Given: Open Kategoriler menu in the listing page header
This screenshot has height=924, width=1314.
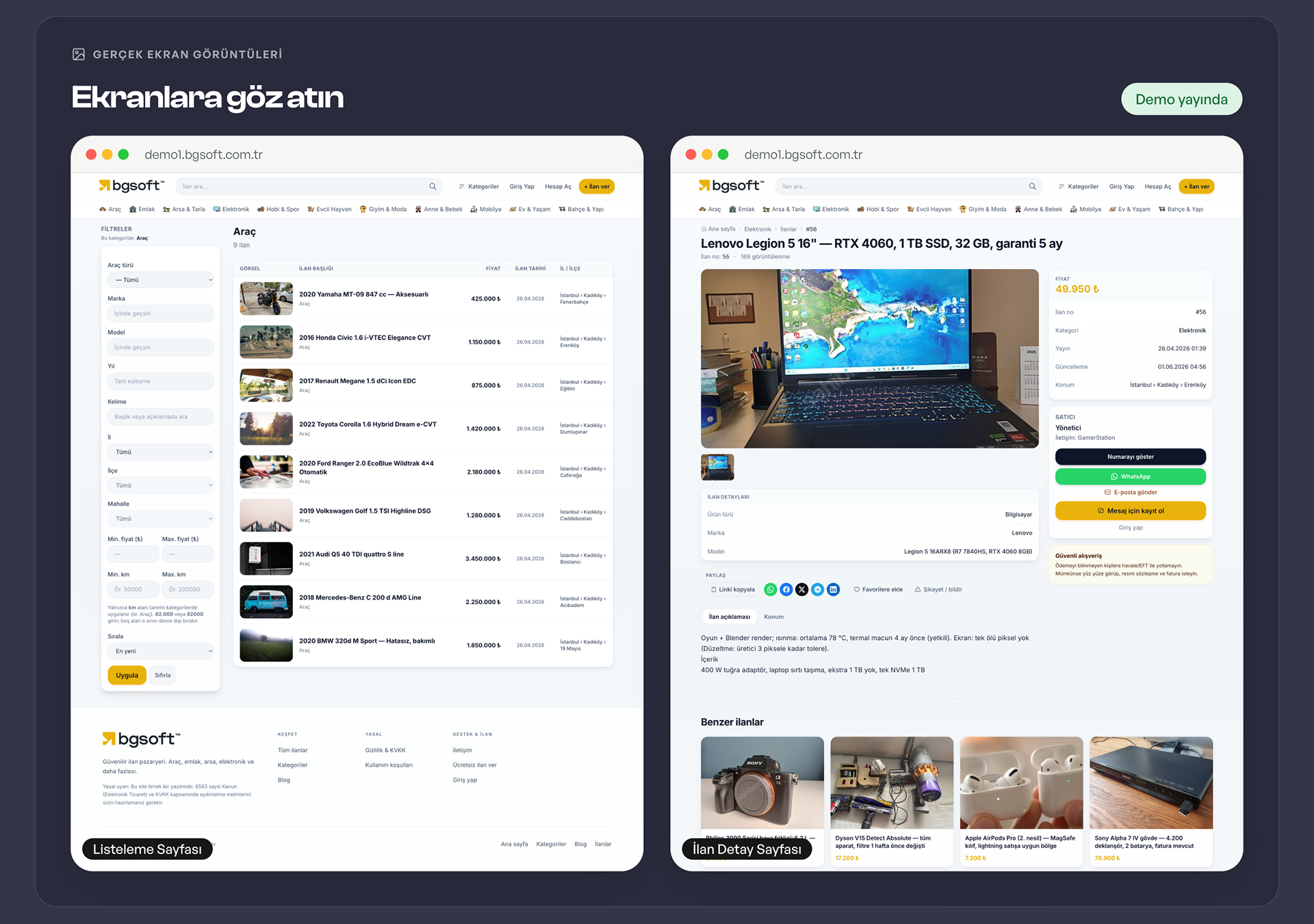Looking at the screenshot, I should (479, 186).
